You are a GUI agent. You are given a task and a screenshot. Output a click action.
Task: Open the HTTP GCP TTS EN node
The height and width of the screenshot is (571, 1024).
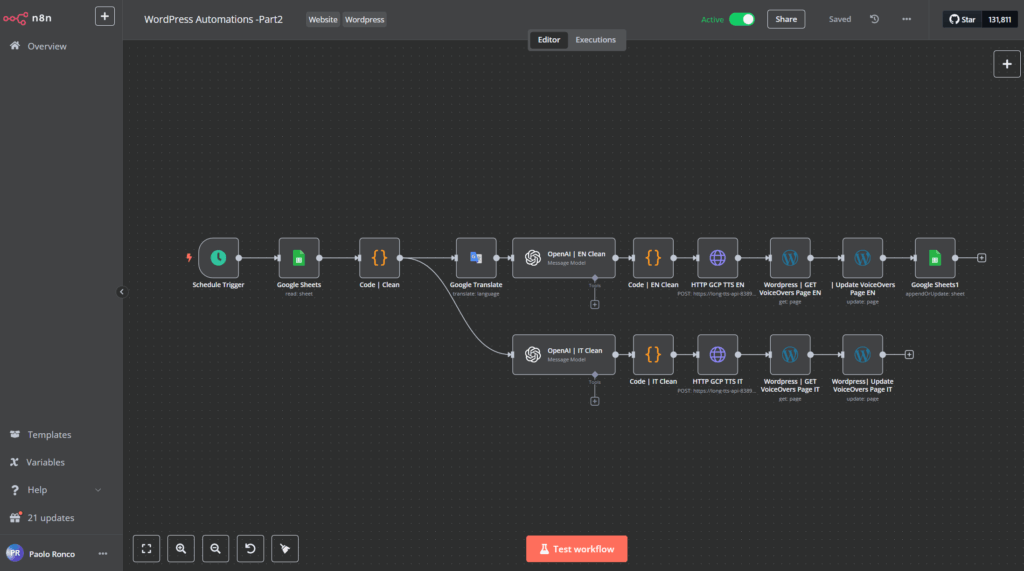pos(717,257)
